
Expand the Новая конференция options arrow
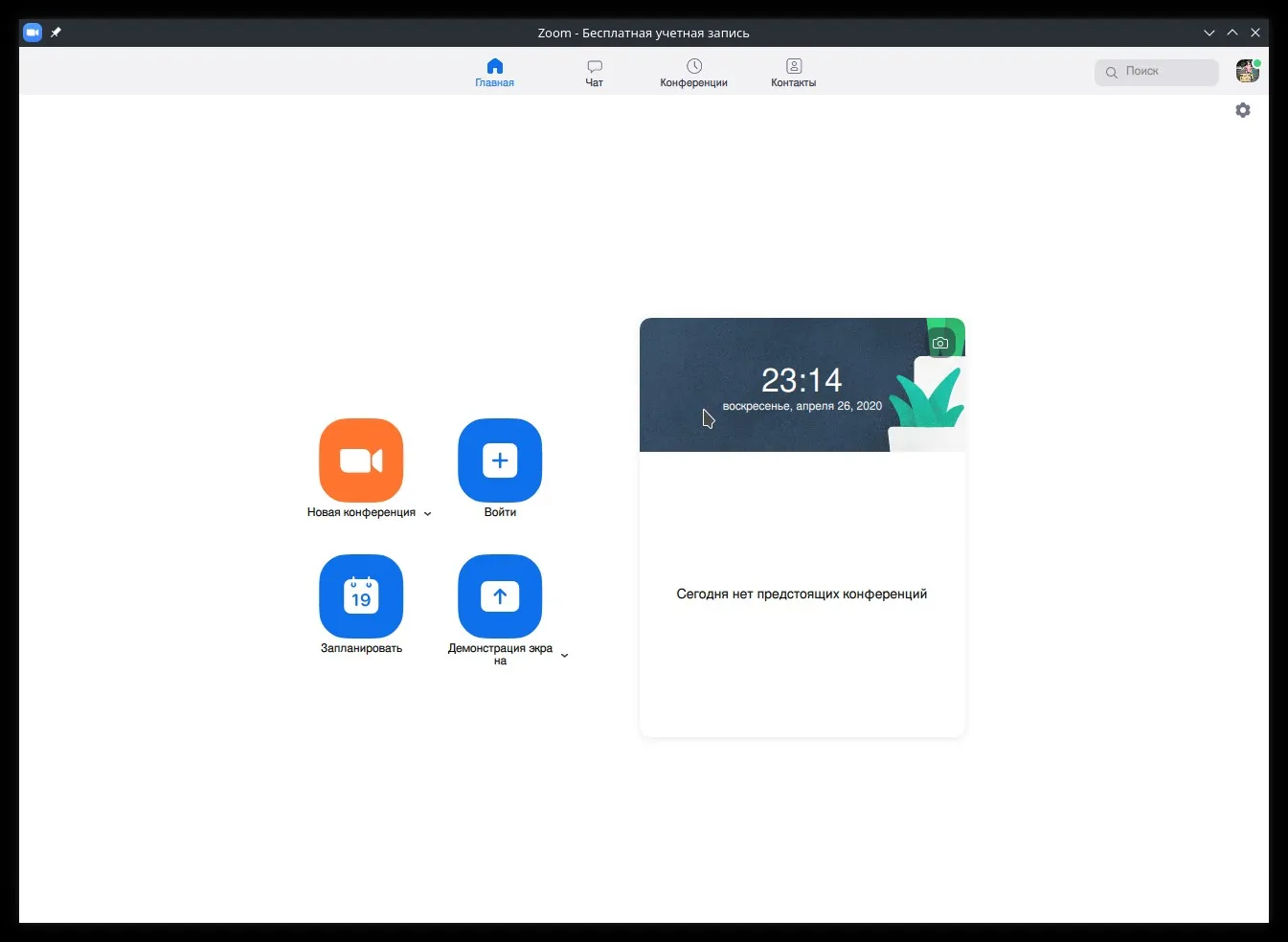pyautogui.click(x=427, y=514)
